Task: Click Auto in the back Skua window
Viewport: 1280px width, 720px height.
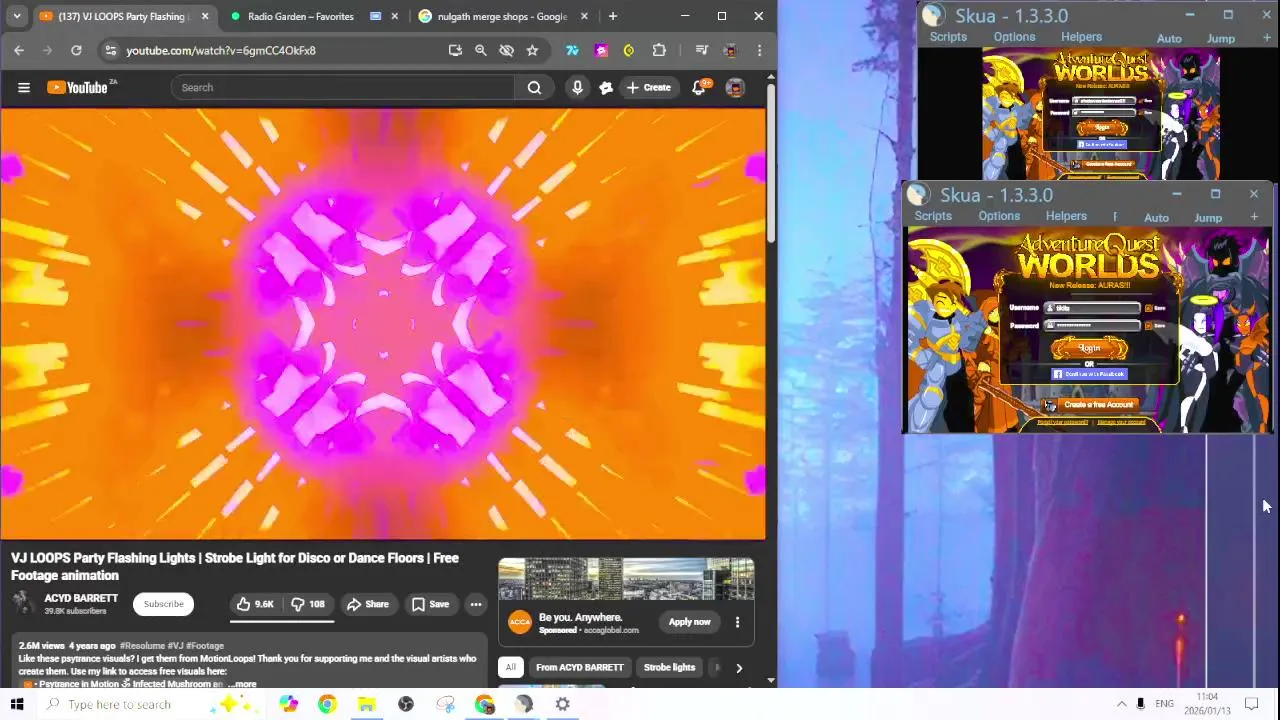Action: [1169, 39]
